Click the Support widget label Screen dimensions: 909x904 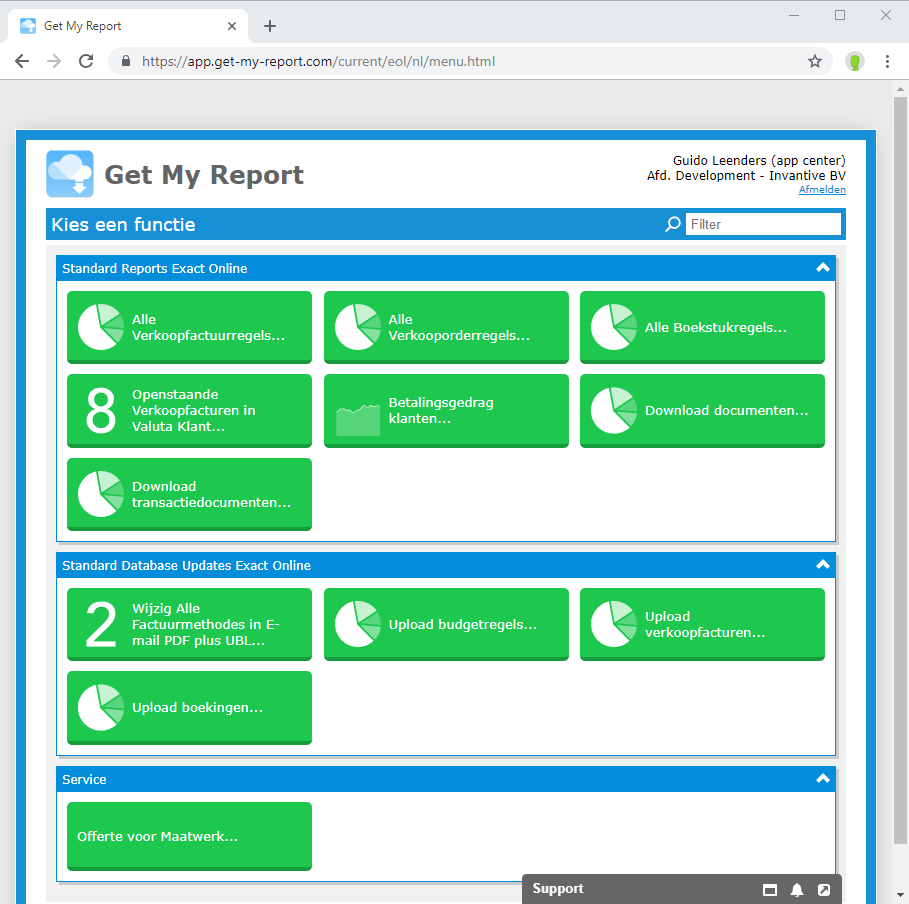coord(558,888)
